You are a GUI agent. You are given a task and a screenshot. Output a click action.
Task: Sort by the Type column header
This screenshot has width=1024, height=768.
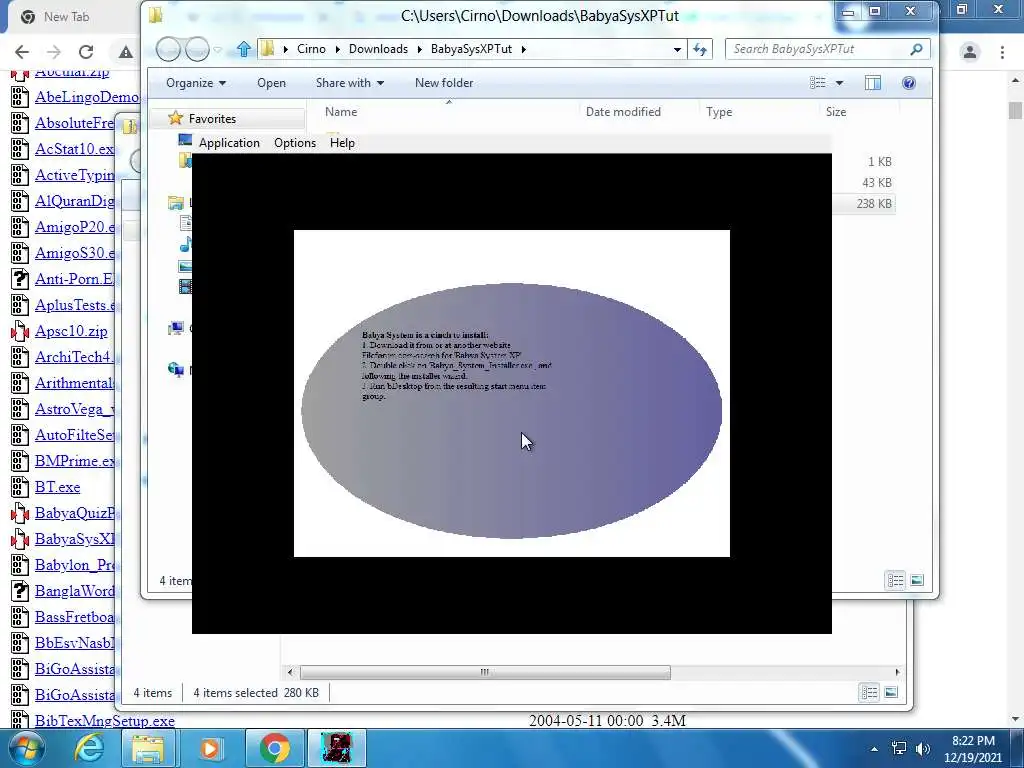[719, 112]
